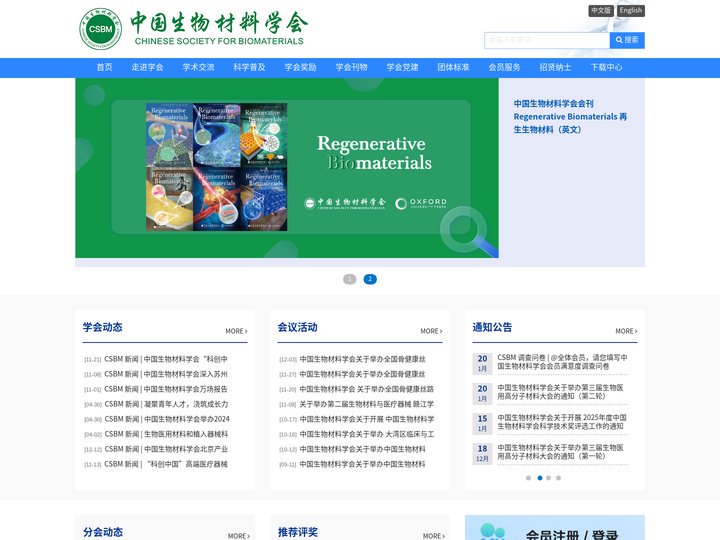Click the 会员注册 / 登录 banner
Image resolution: width=720 pixels, height=540 pixels.
[555, 528]
